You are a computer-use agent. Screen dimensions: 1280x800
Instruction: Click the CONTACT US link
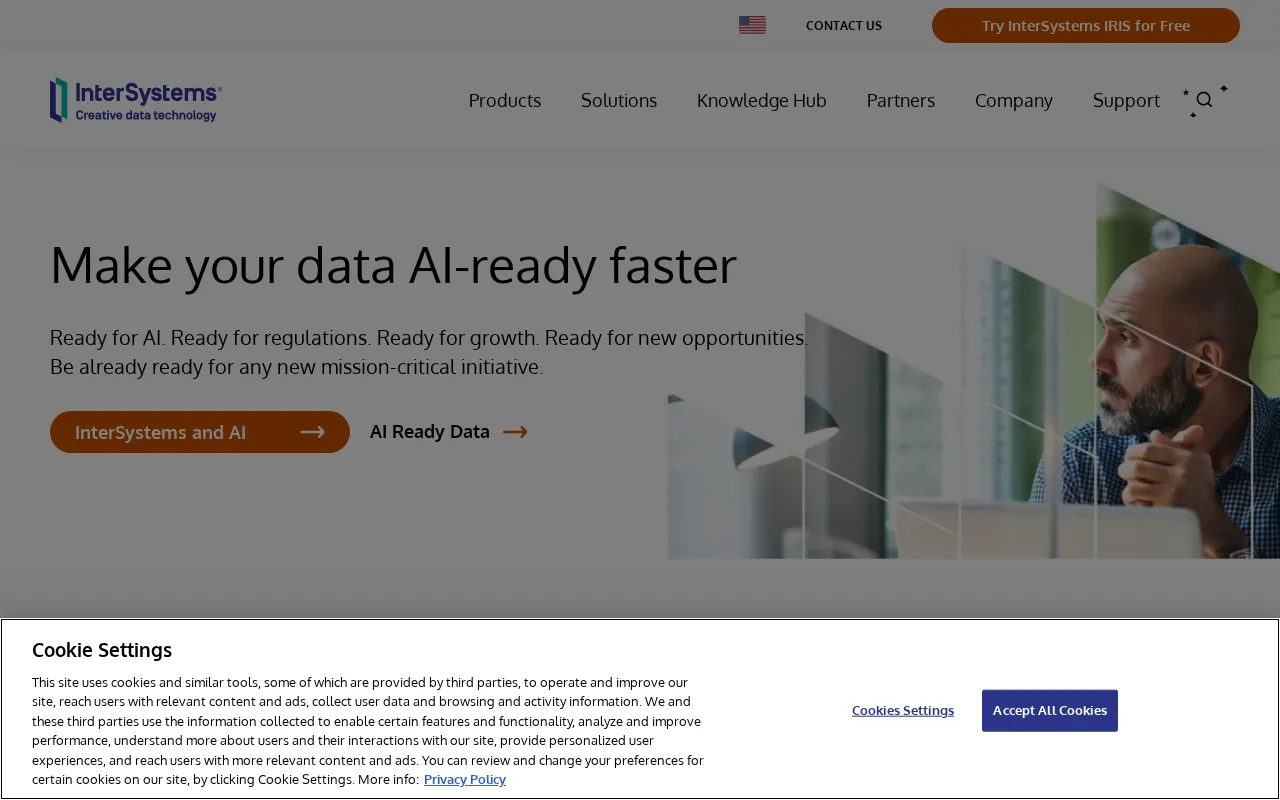click(x=844, y=26)
